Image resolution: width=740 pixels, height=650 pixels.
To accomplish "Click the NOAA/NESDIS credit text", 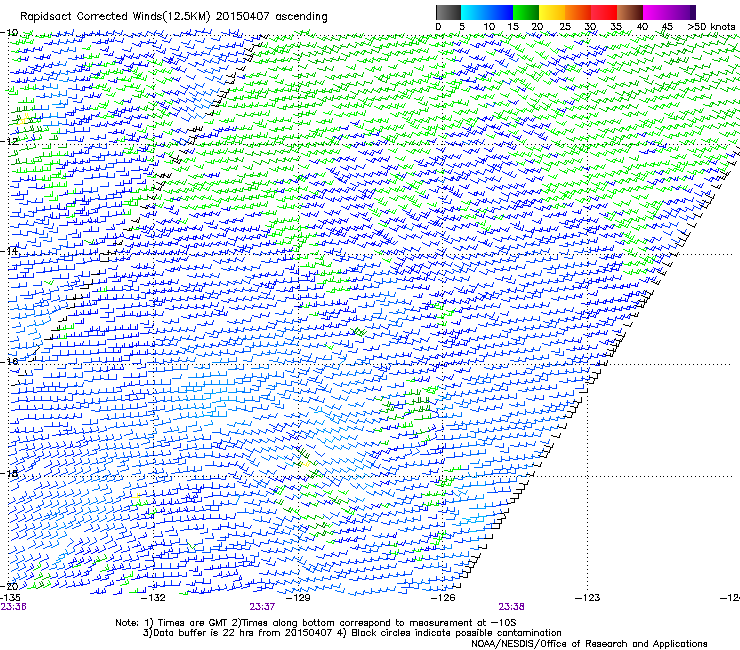I will [x=589, y=644].
